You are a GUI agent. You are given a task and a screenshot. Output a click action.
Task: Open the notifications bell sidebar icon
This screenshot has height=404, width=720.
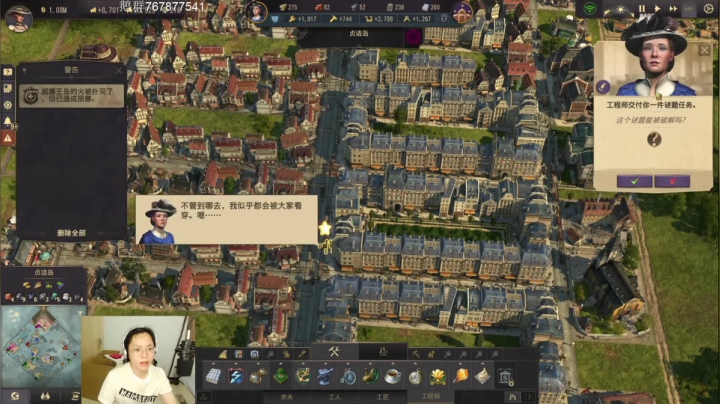coord(8,121)
